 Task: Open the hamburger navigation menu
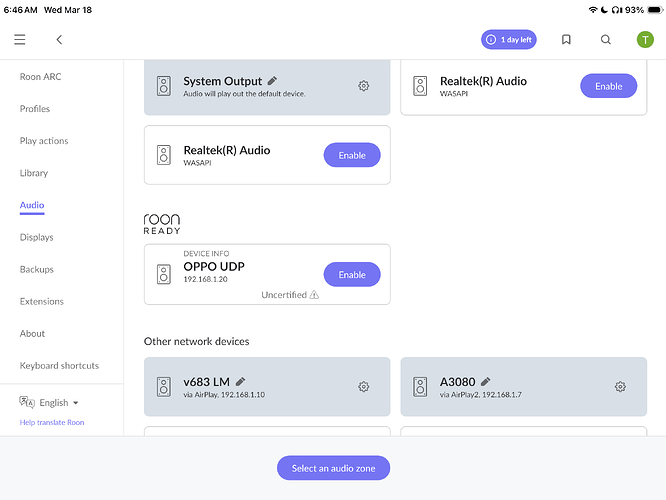point(20,40)
